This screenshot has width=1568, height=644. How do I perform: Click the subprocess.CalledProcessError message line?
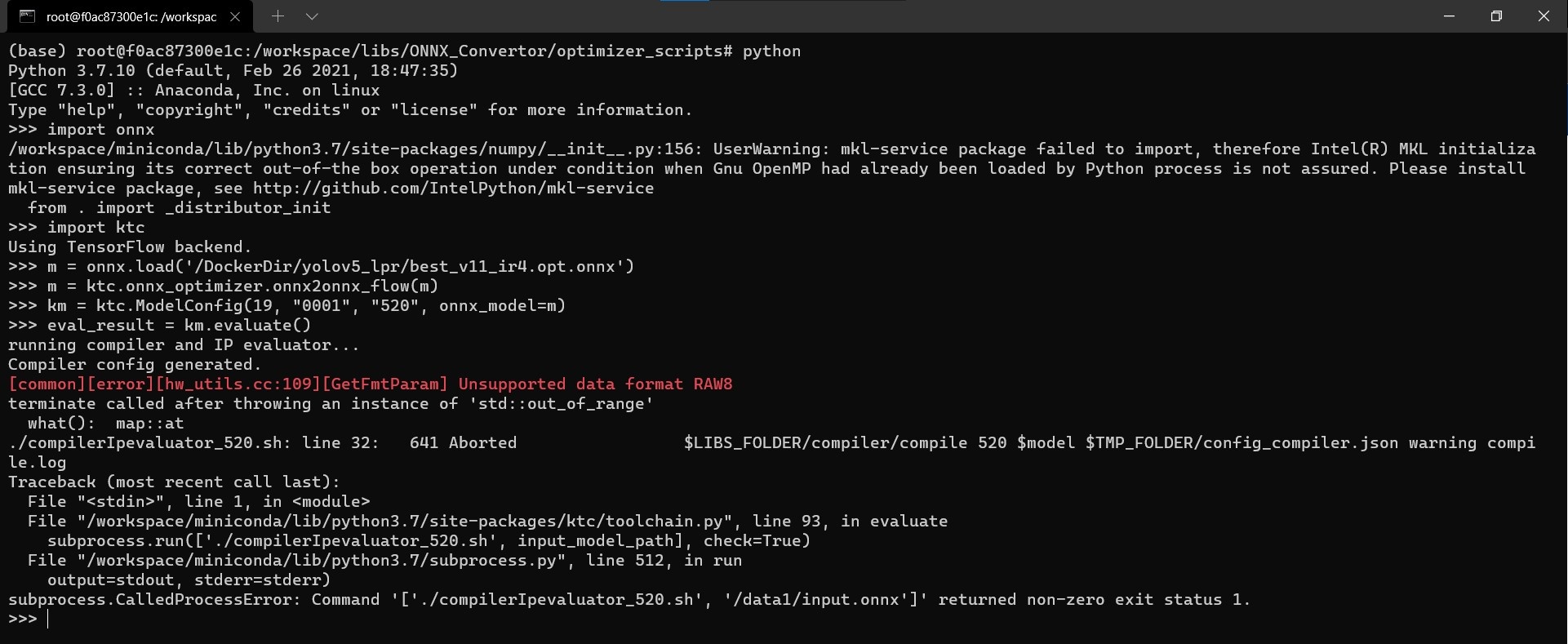(x=629, y=600)
